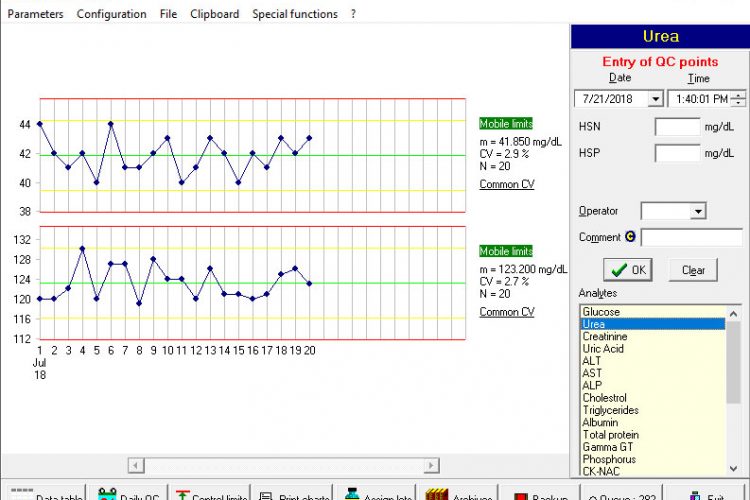Select Creatinine in the Analytes list
The width and height of the screenshot is (750, 500).
point(605,337)
